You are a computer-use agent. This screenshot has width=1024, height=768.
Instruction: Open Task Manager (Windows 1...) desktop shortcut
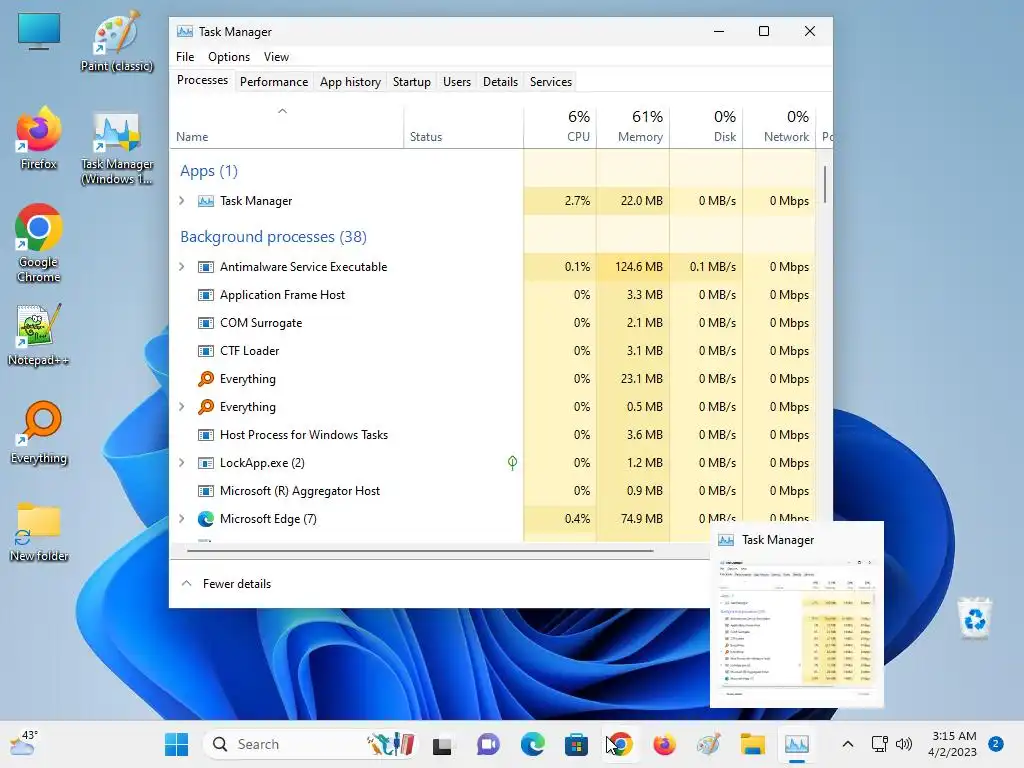[117, 148]
